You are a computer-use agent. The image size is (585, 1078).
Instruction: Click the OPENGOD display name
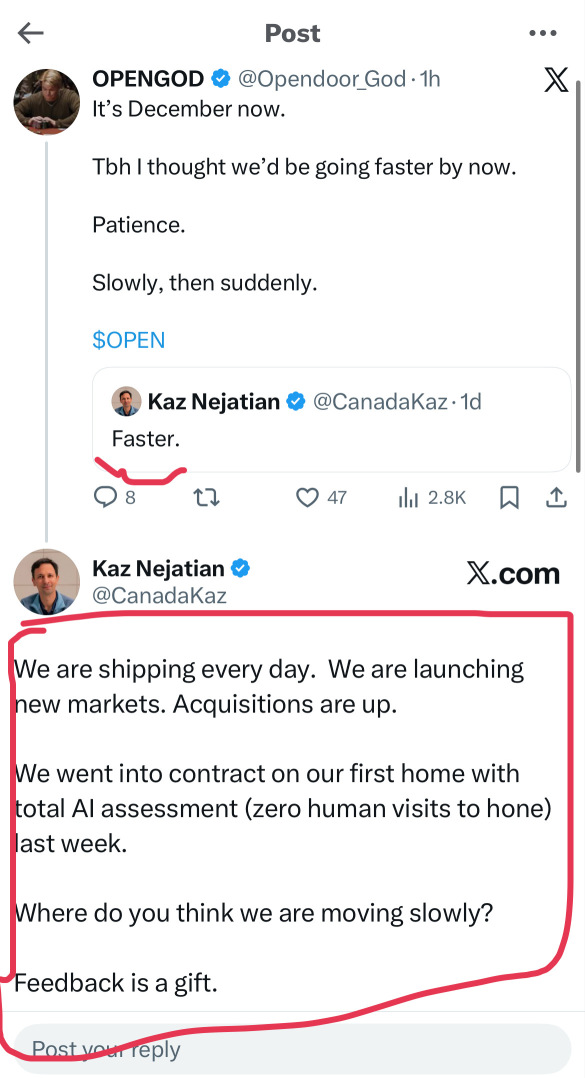pos(148,79)
